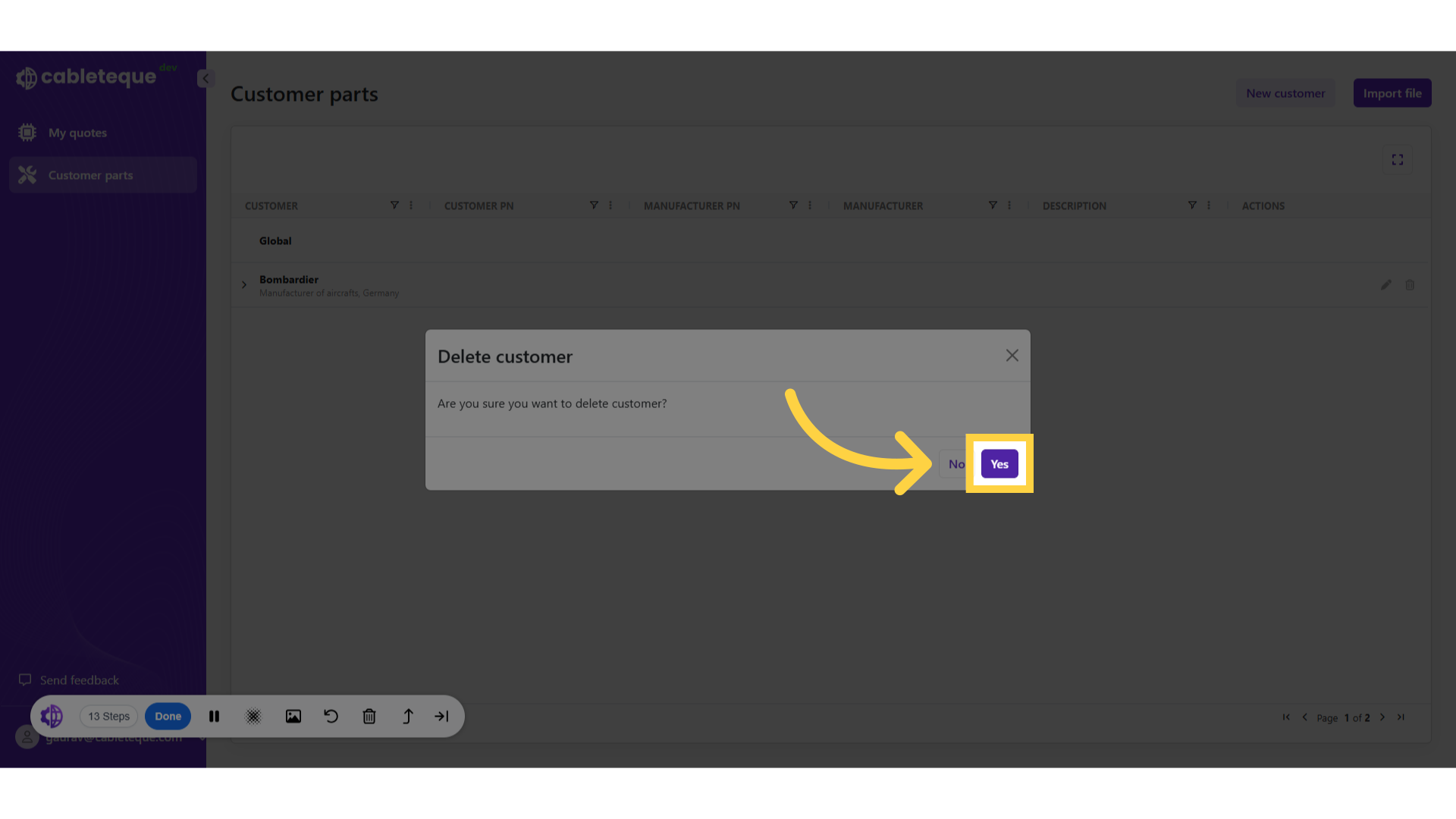This screenshot has width=1456, height=819.
Task: Open the Customer column filter
Action: coord(394,206)
